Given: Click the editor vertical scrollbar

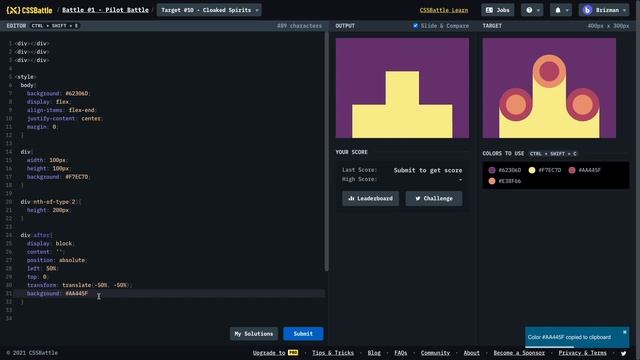Looking at the screenshot, I should (x=326, y=151).
